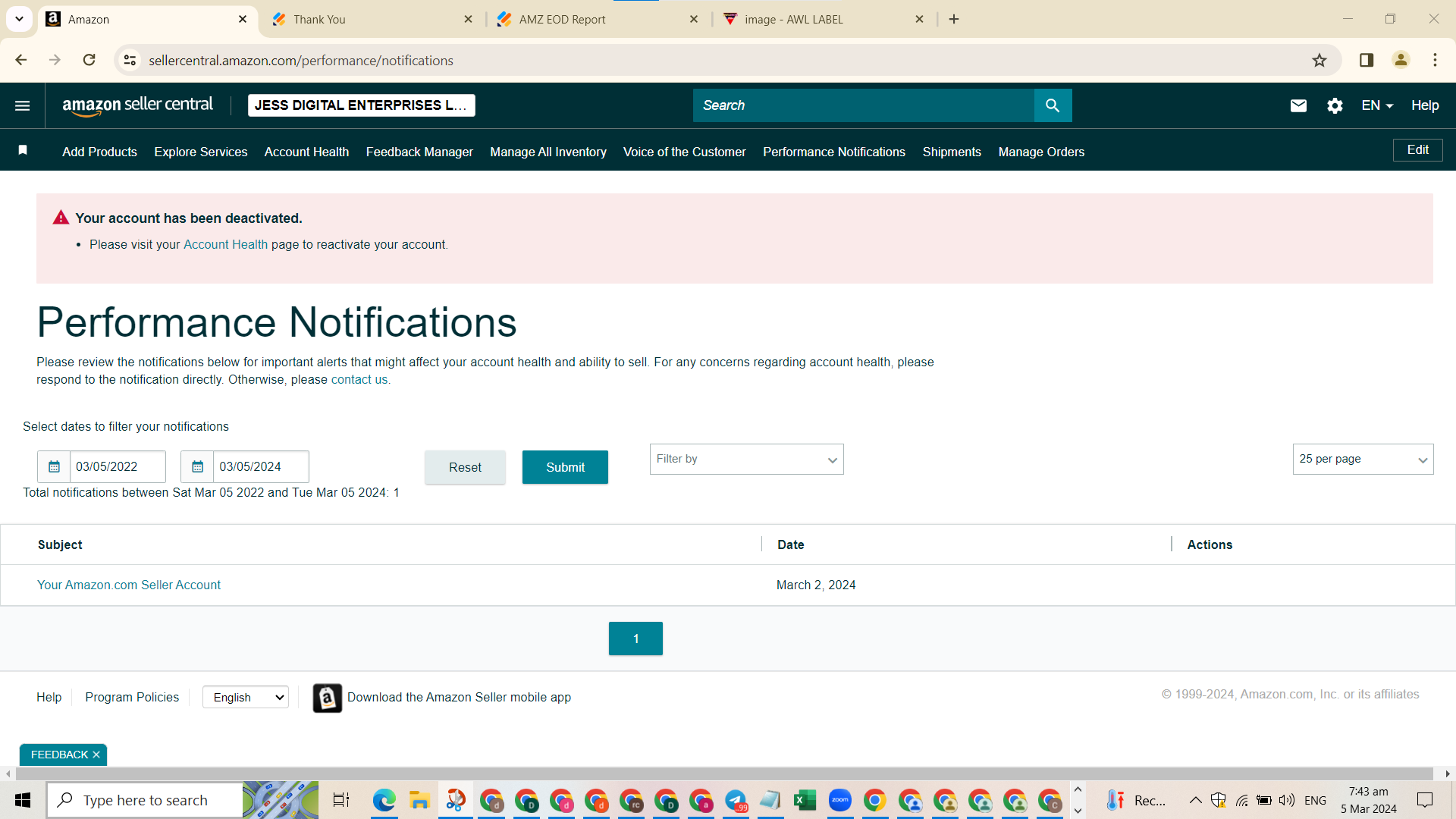Open the Chrome side panel icon

point(1367,60)
